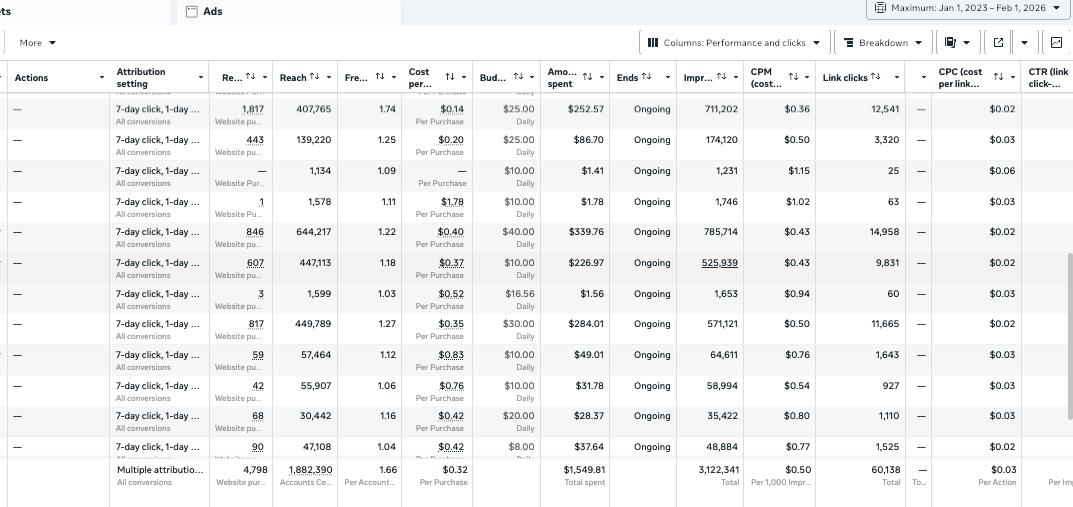Sort by CPM column arrows
The width and height of the screenshot is (1073, 507).
(x=793, y=77)
